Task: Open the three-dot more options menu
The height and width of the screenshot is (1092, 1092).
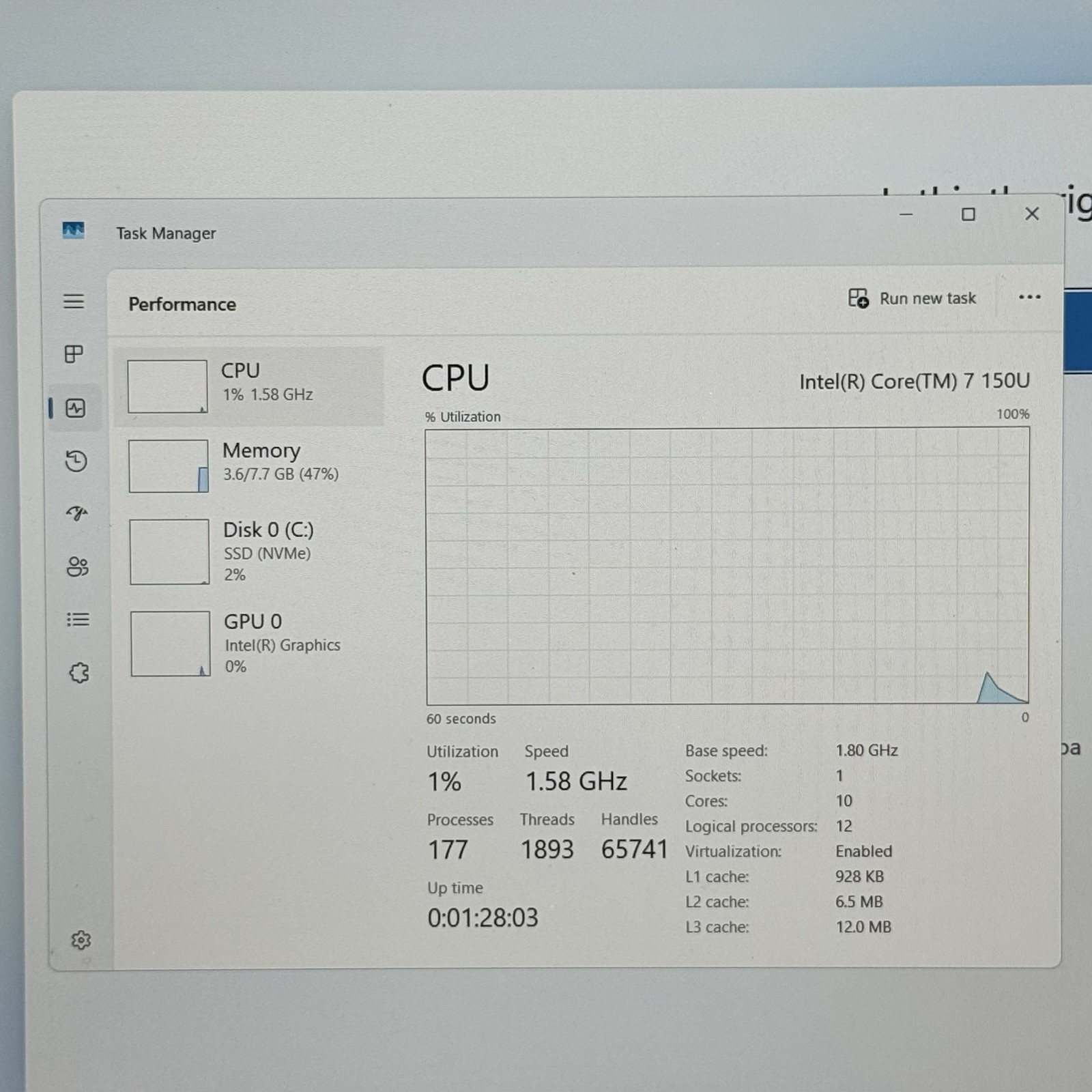Action: click(x=1029, y=297)
